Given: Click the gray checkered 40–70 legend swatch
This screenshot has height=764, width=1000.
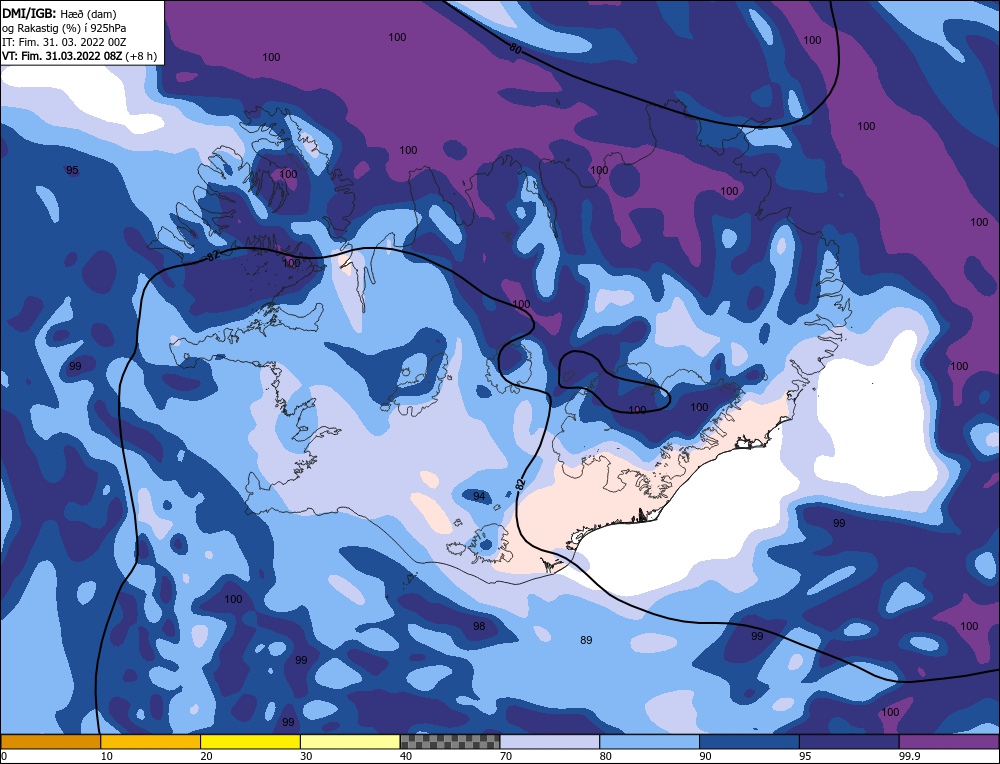Looking at the screenshot, I should coord(450,741).
